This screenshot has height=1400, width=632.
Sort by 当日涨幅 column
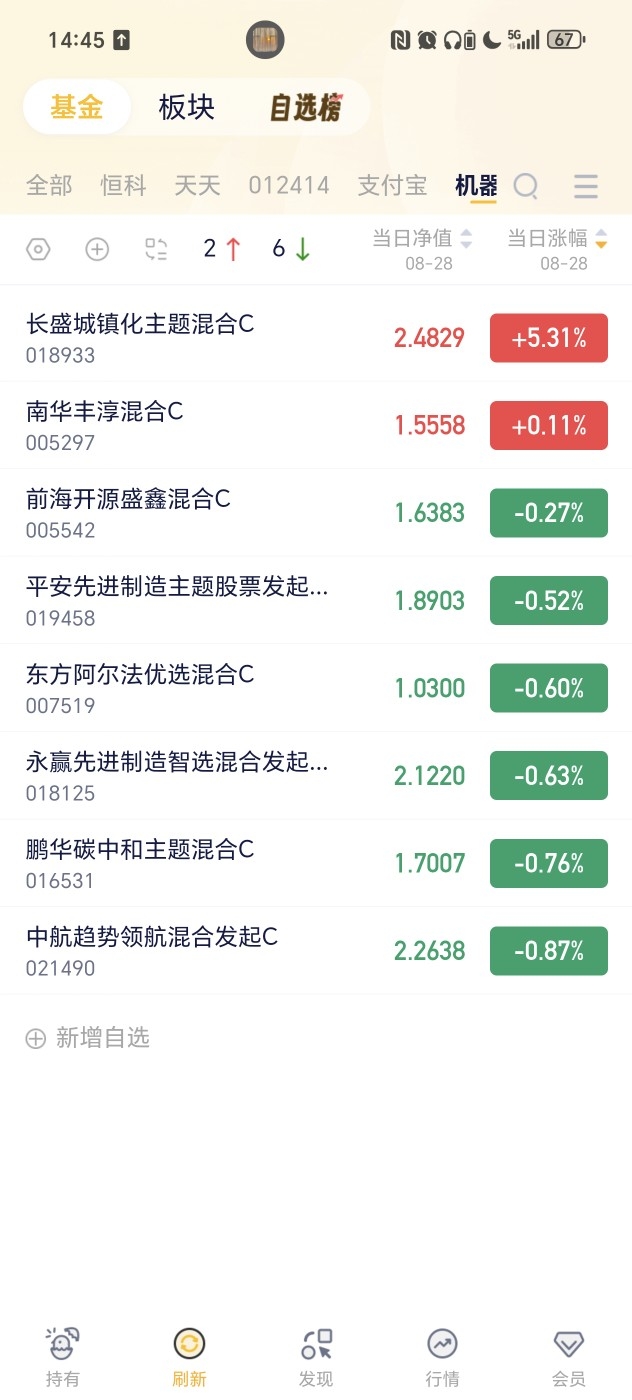(558, 249)
